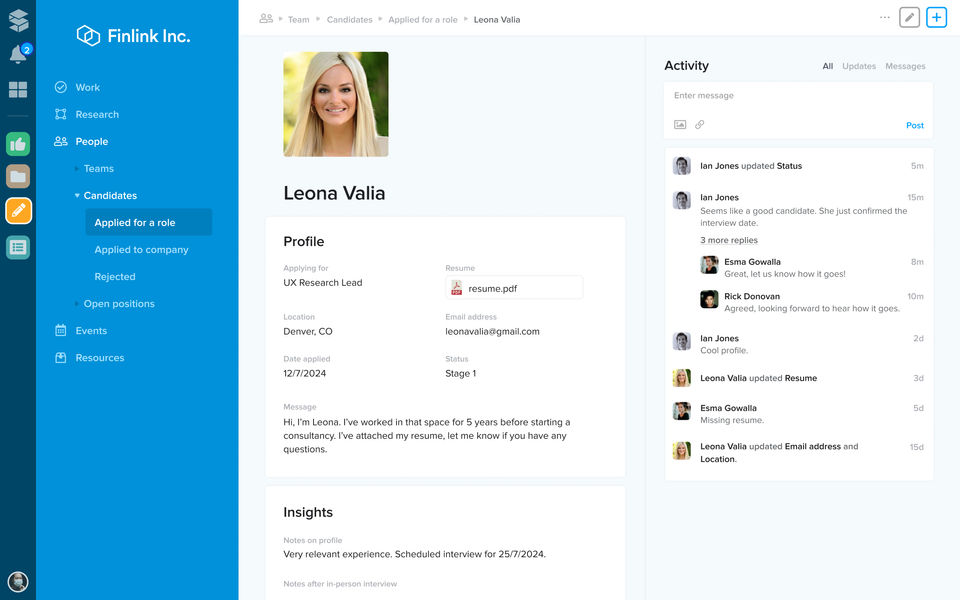This screenshot has height=600, width=960.
Task: Click the notes on profile text
Action: tap(414, 554)
